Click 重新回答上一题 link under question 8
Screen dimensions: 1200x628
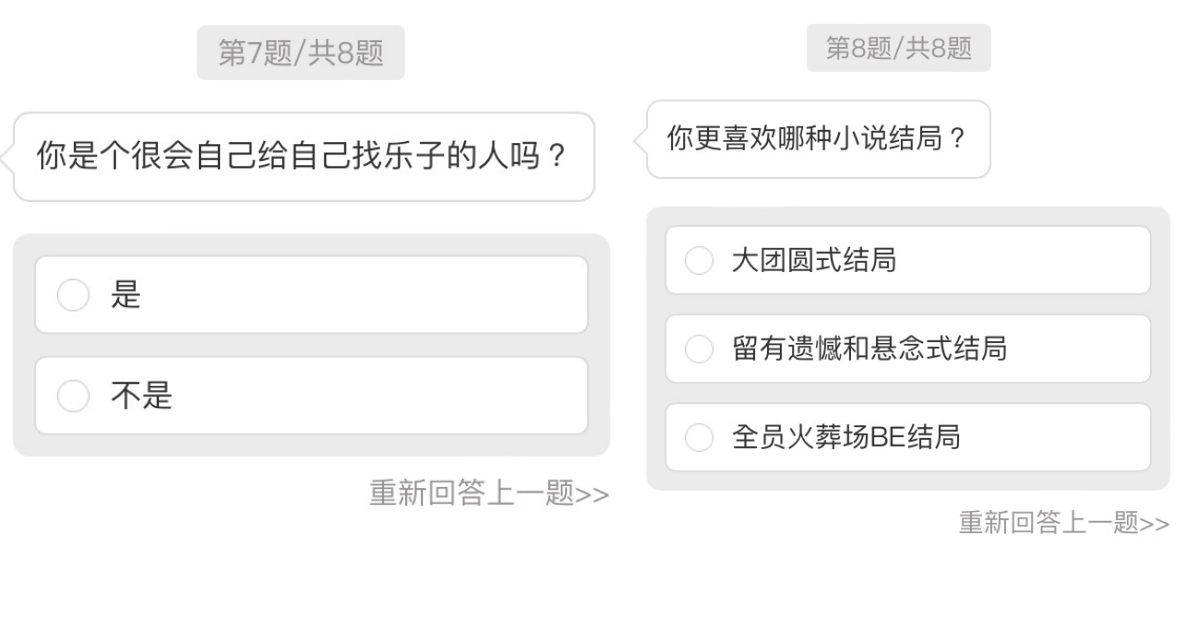(x=1048, y=522)
